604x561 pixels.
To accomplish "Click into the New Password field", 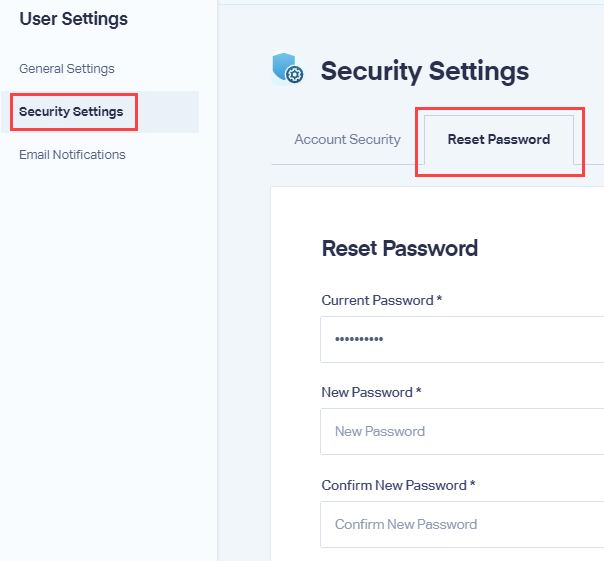I will pos(462,432).
